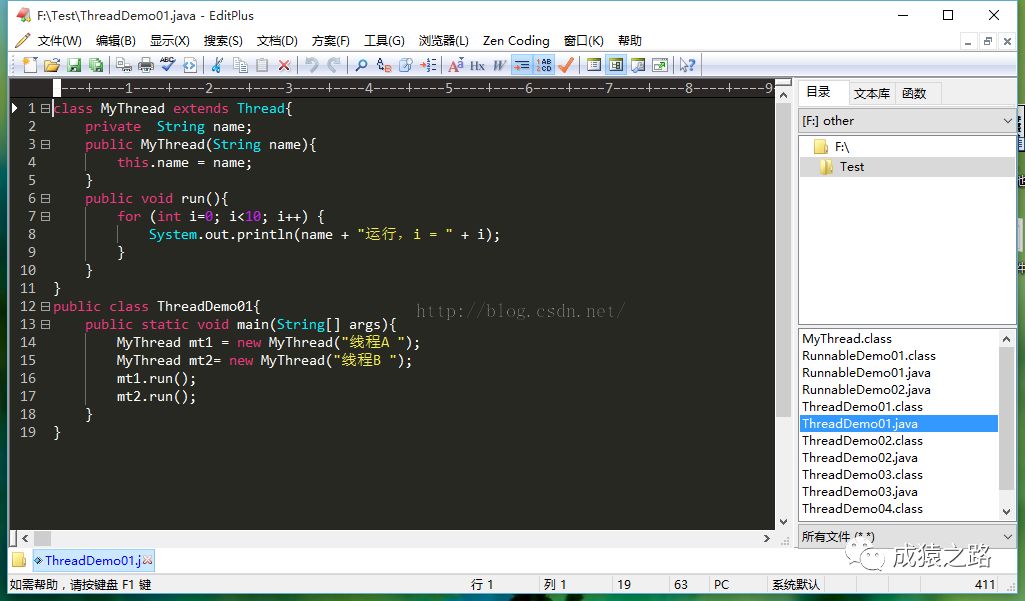Screen dimensions: 1025x601
Task: Click the file list scrollbar down arrow
Action: (1006, 511)
